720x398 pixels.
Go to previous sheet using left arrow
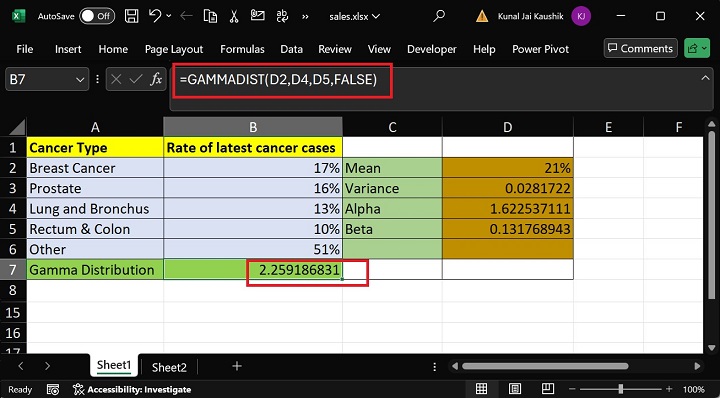21,366
